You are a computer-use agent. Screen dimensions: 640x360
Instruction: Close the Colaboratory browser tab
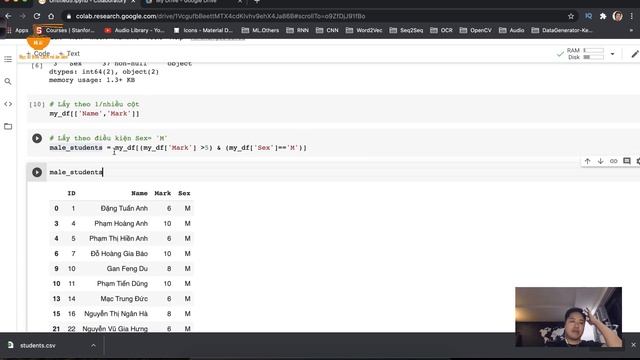[x=133, y=2]
